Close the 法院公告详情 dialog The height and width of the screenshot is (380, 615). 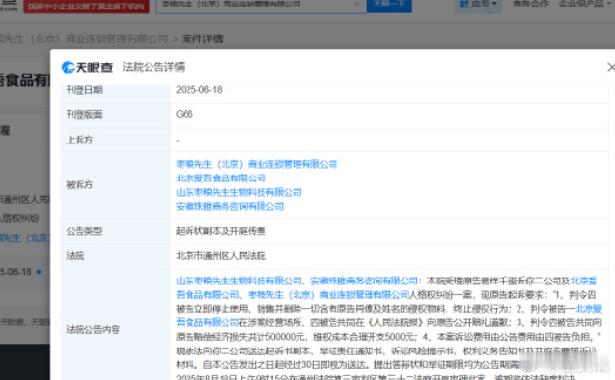pyautogui.click(x=611, y=67)
